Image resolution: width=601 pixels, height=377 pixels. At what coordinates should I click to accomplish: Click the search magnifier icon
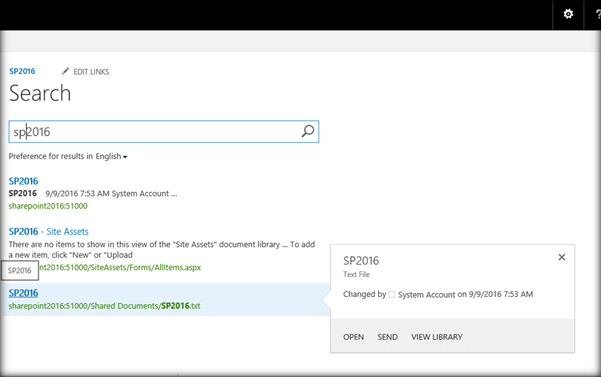[308, 131]
